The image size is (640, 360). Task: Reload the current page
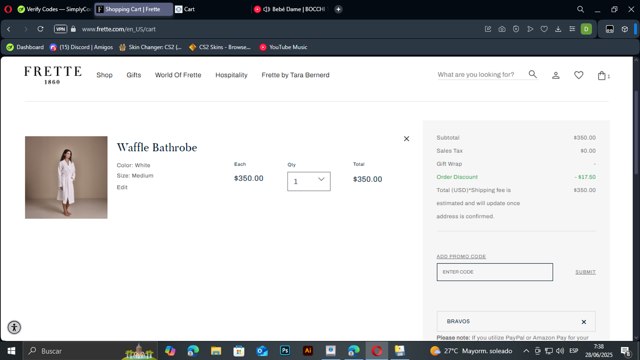(40, 29)
